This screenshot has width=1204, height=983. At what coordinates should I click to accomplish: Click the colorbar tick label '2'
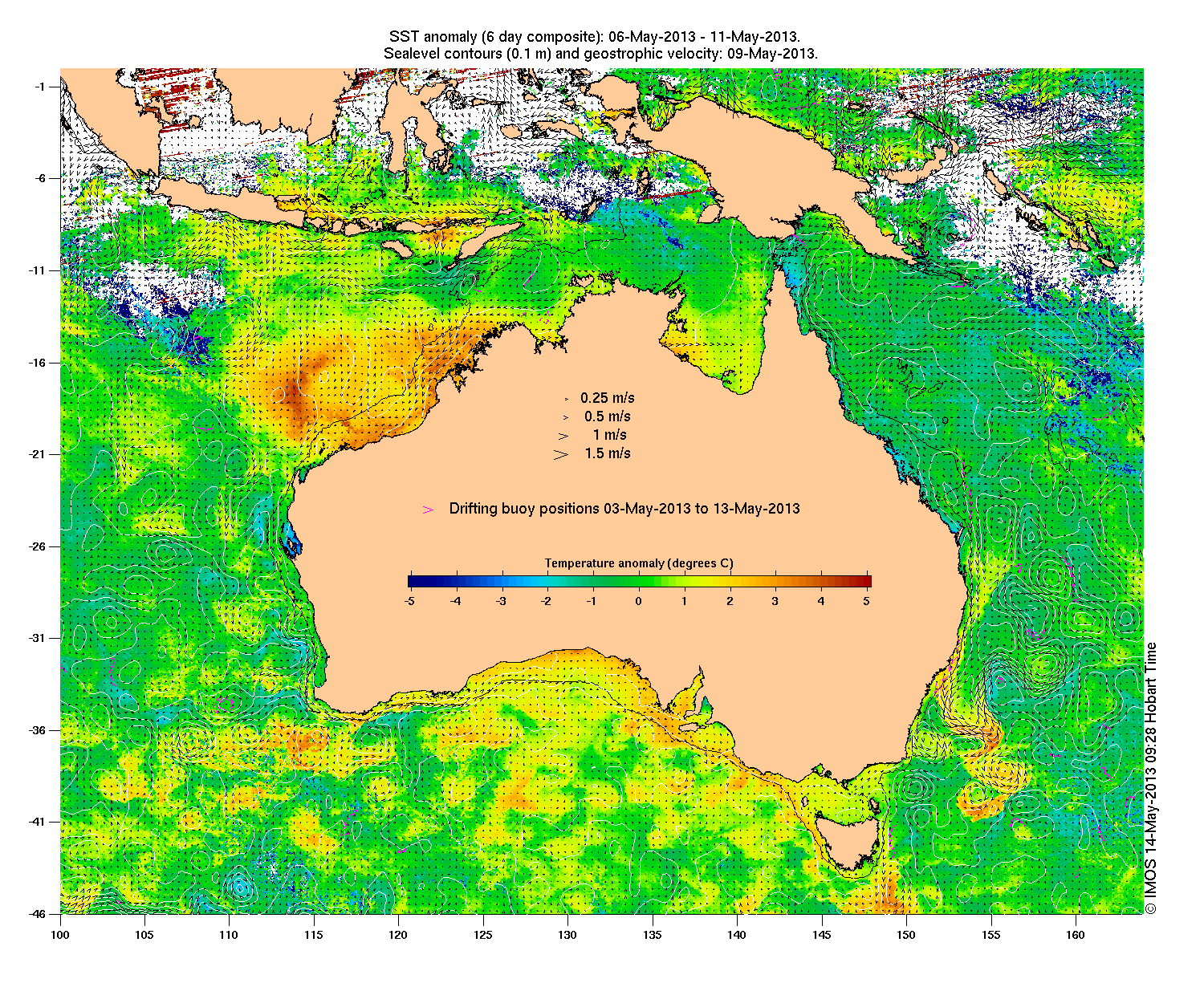[x=730, y=600]
